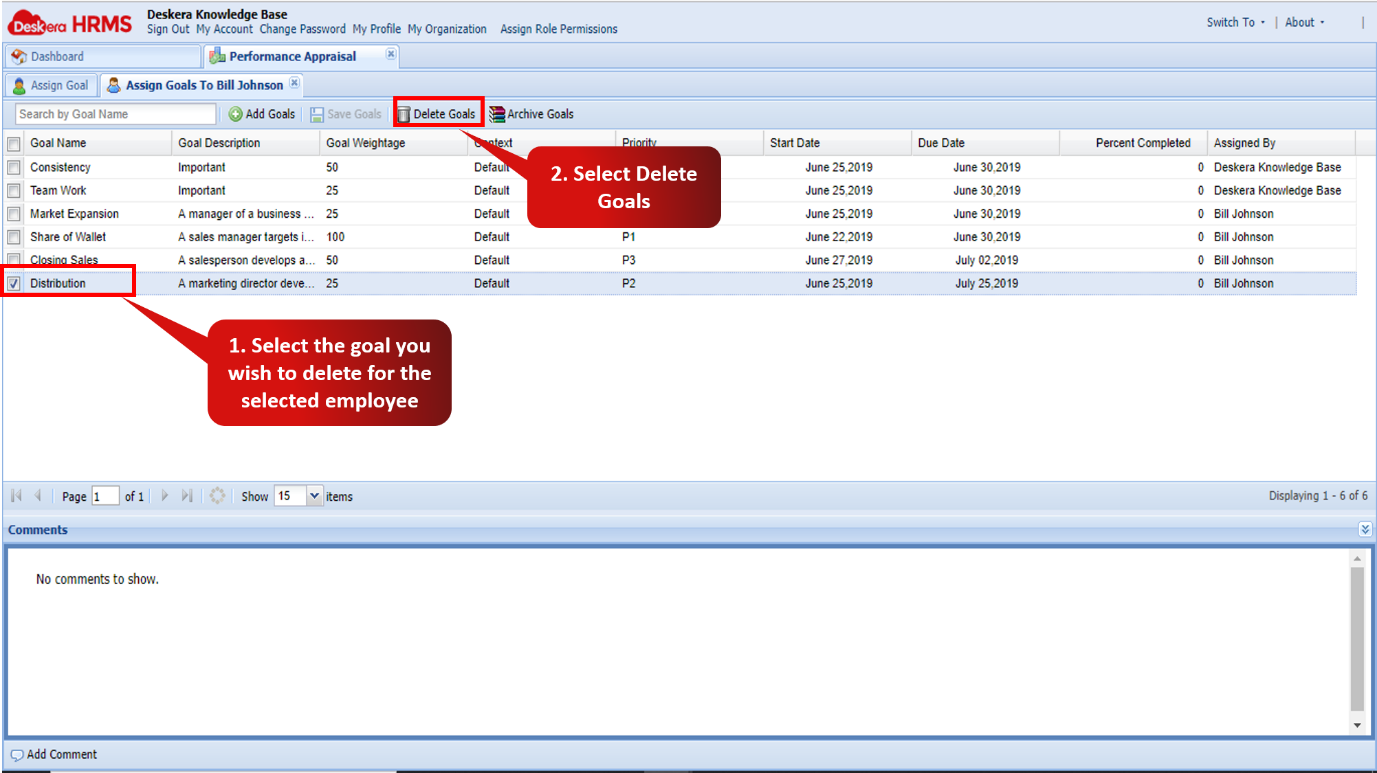Toggle the select-all header checkbox

[14, 144]
